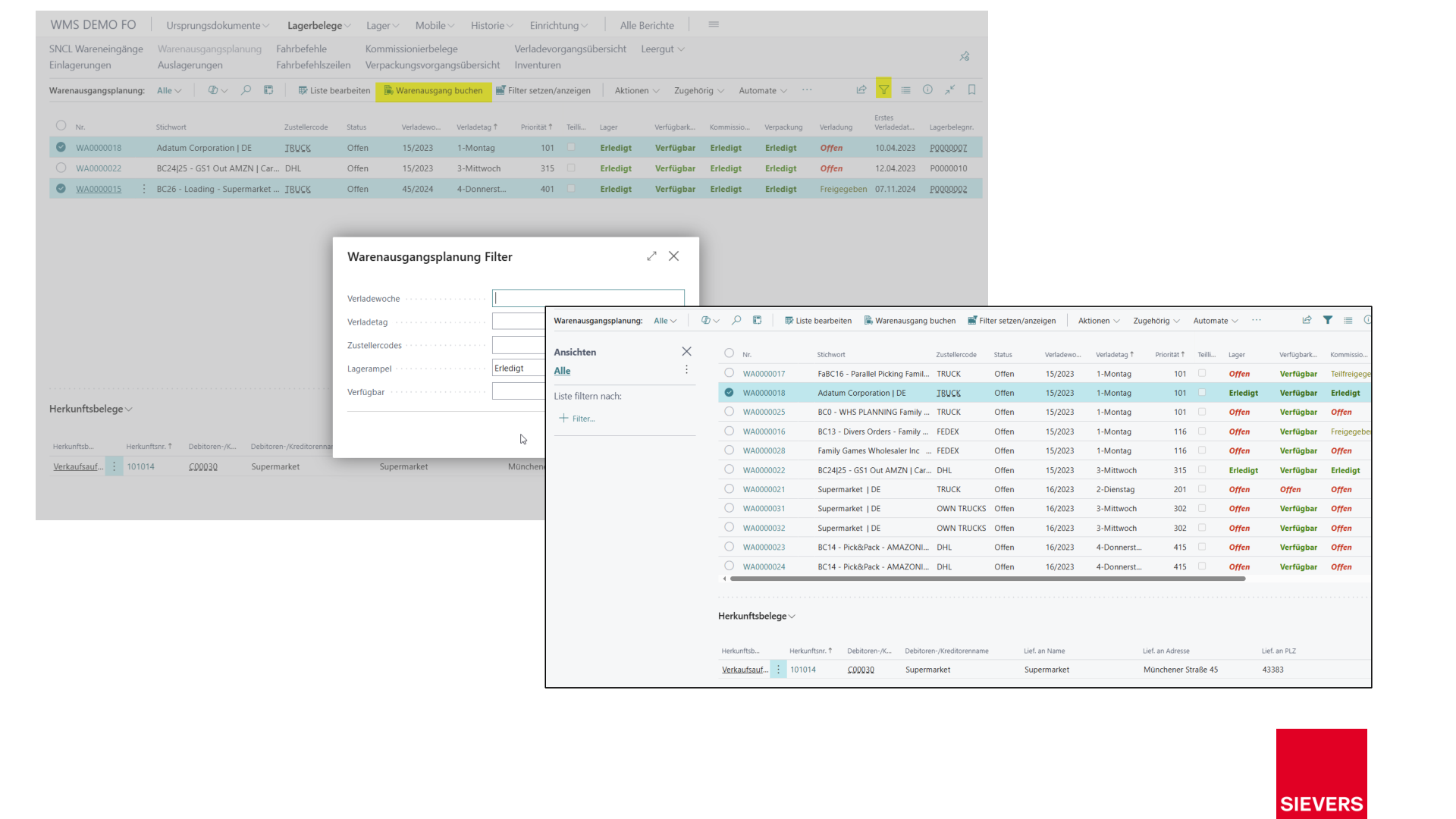
Task: Click filter funnel icon in front window
Action: tap(1328, 320)
